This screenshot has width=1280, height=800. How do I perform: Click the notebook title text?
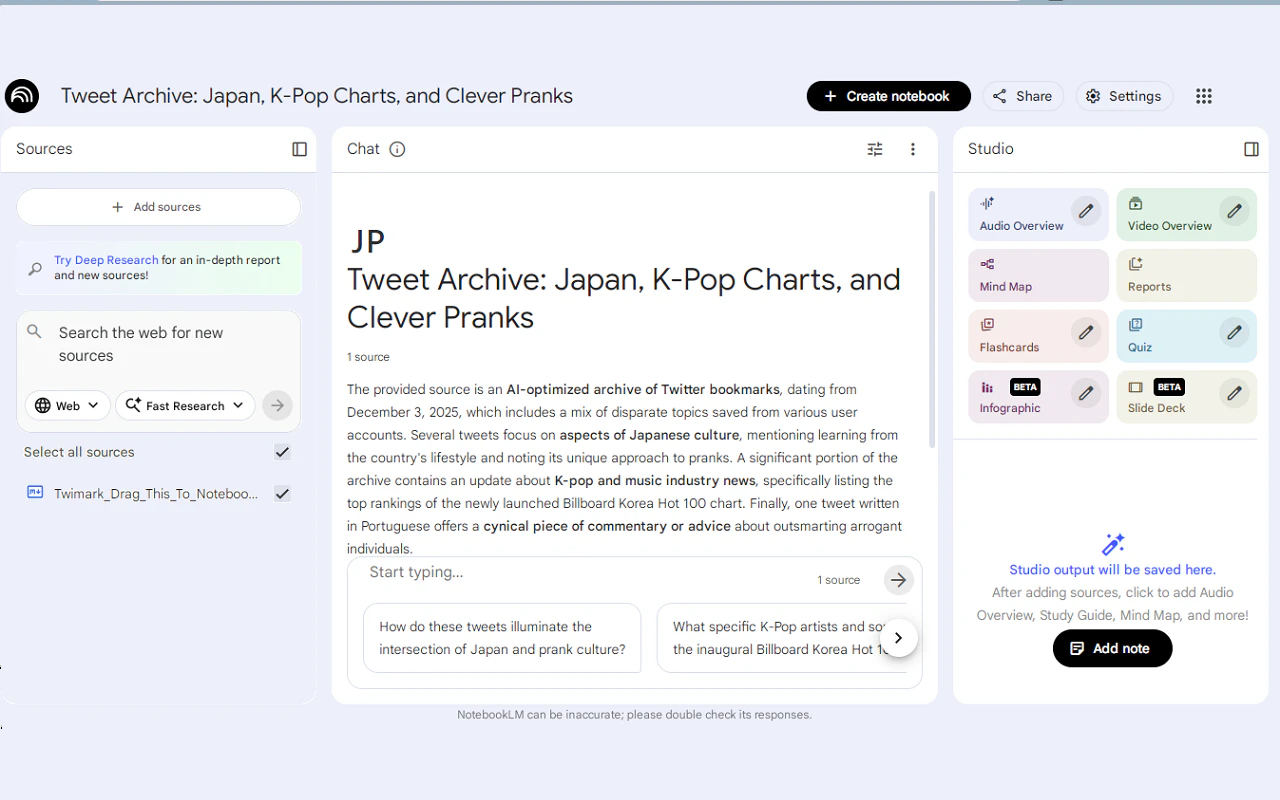317,96
